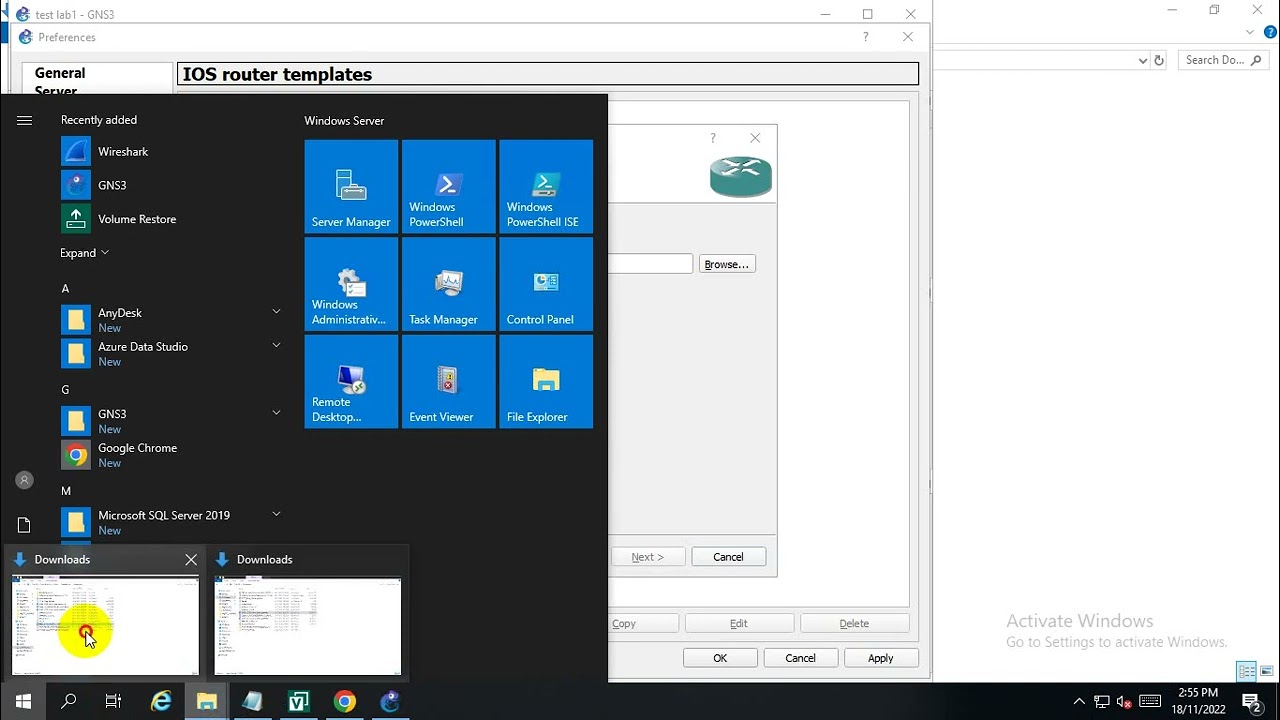Open Windows Administrative Tools tile
This screenshot has height=720, width=1280.
pyautogui.click(x=351, y=284)
